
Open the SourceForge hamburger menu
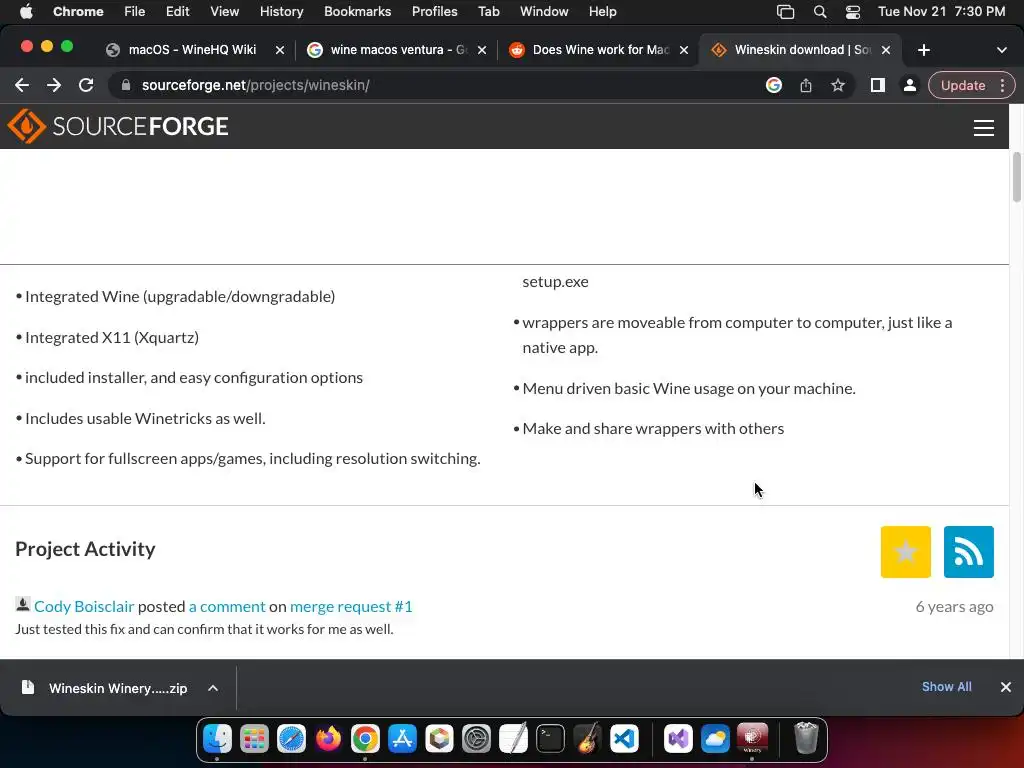coord(984,127)
